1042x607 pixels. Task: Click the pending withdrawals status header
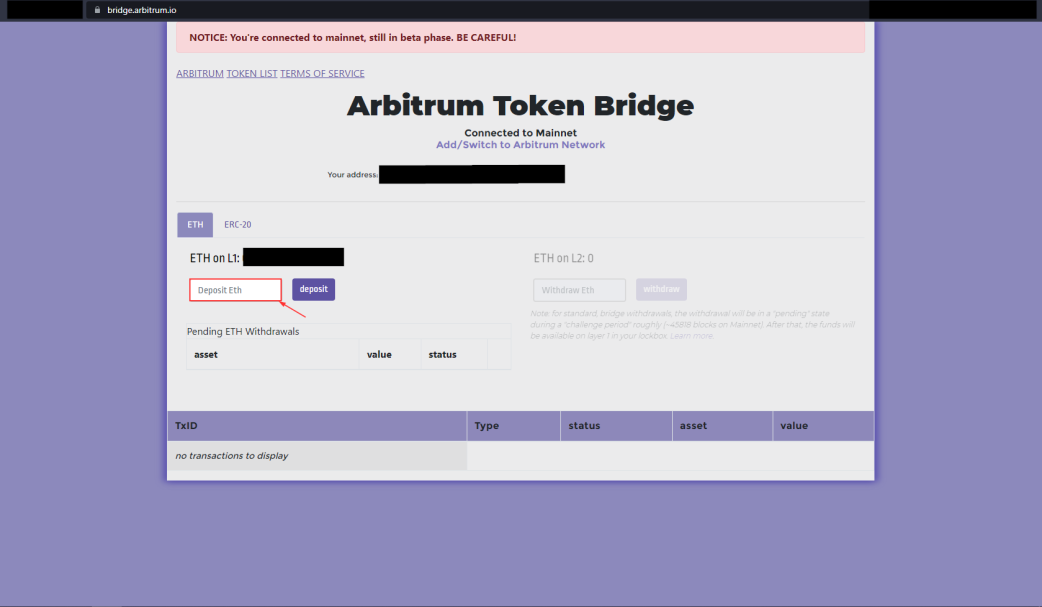coord(454,354)
